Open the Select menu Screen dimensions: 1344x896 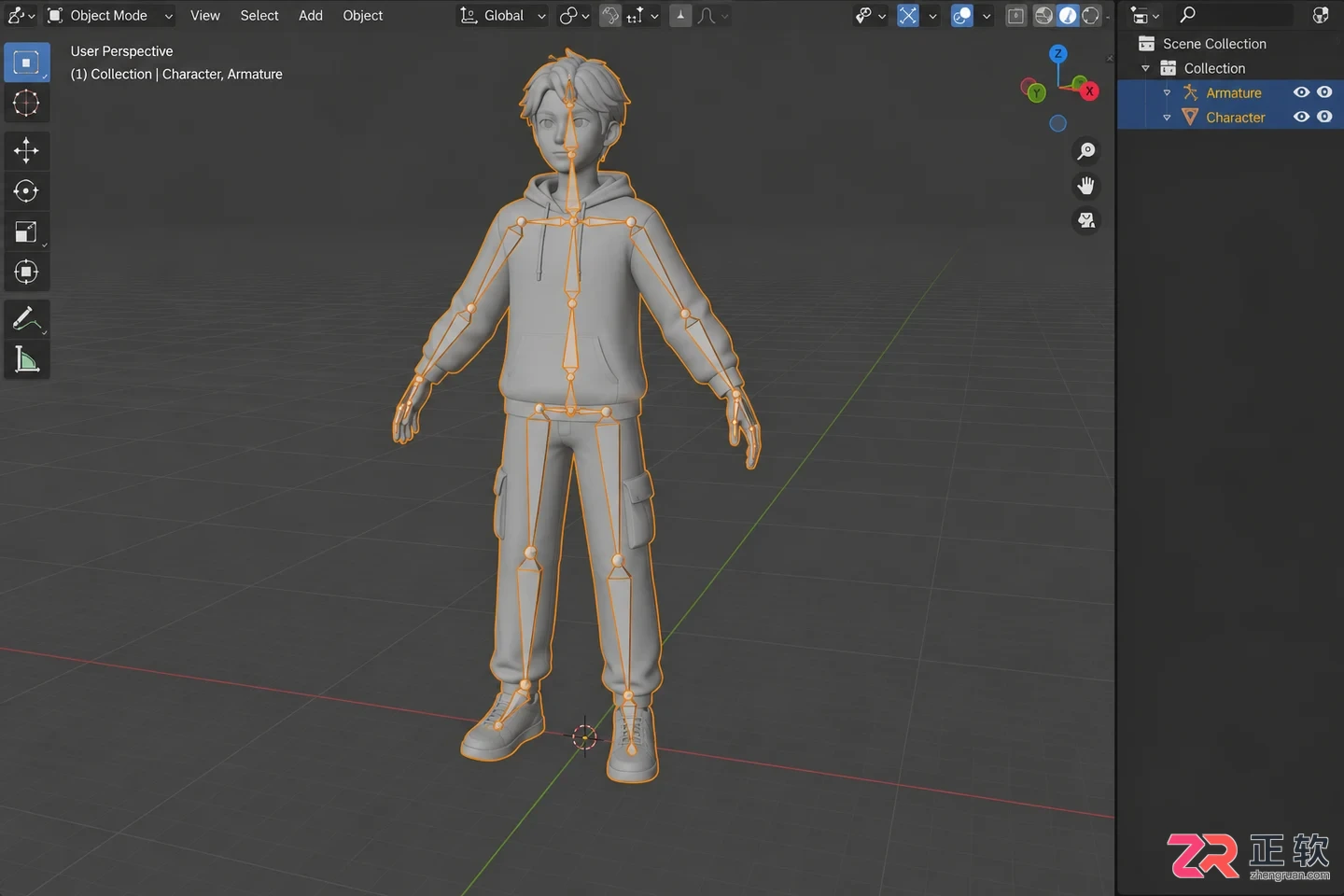tap(259, 16)
